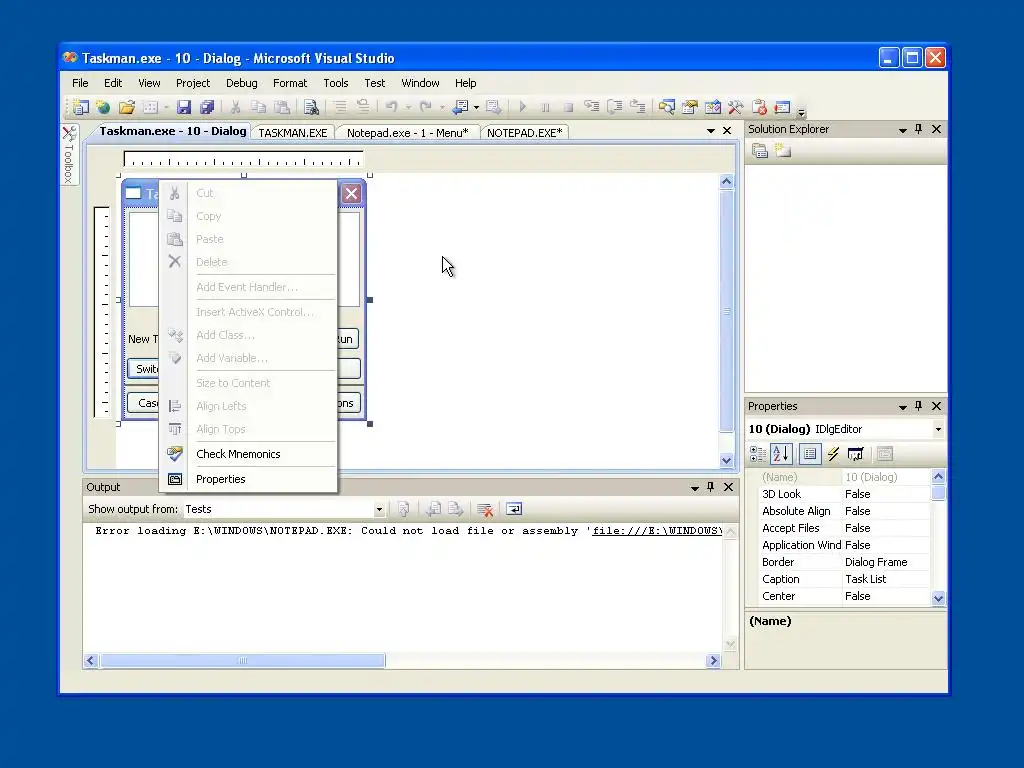Click the Redo arrow icon
The height and width of the screenshot is (768, 1024).
(426, 106)
